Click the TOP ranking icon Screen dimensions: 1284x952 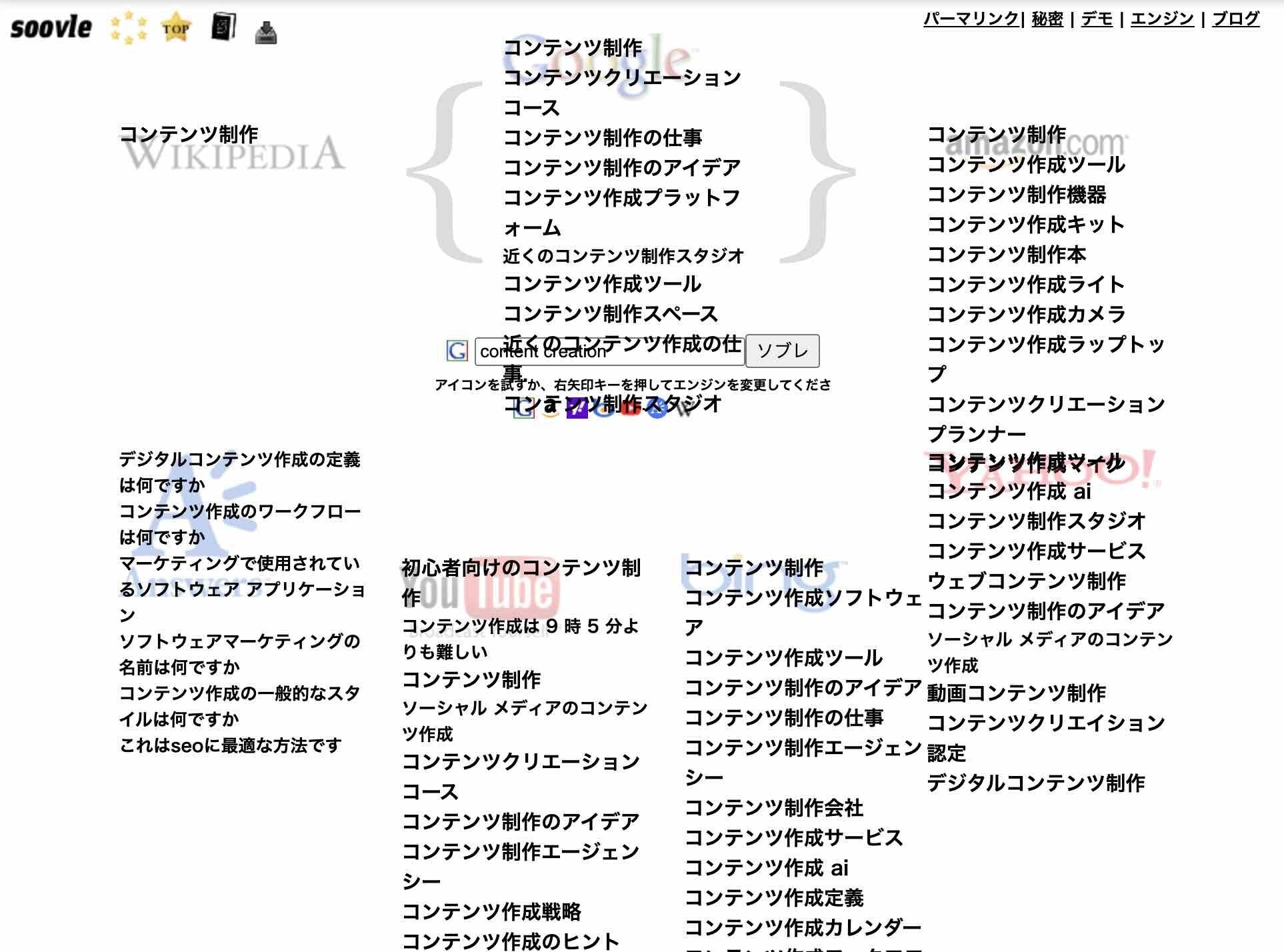pyautogui.click(x=175, y=27)
